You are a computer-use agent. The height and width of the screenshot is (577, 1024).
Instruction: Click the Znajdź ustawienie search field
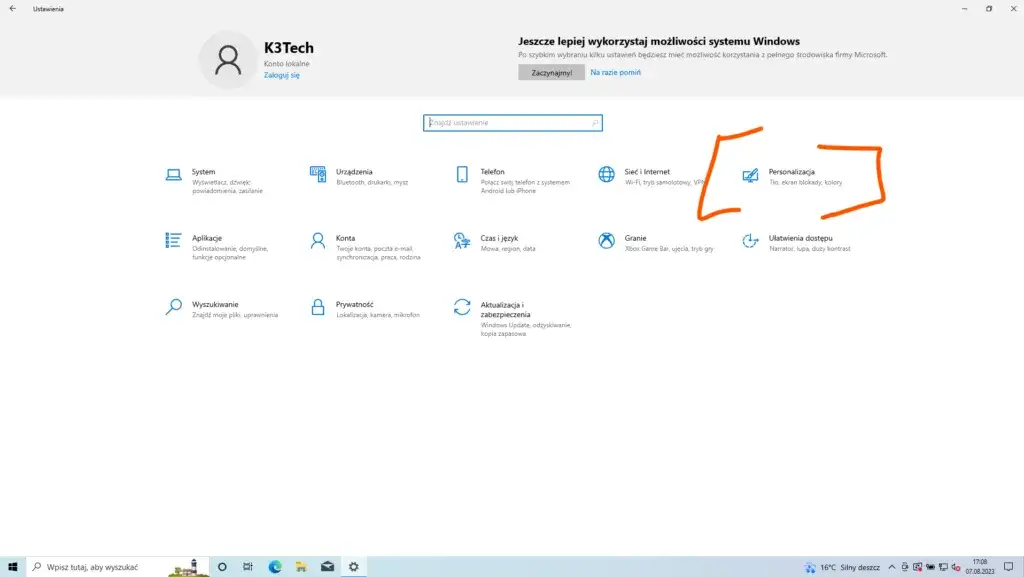[x=512, y=122]
